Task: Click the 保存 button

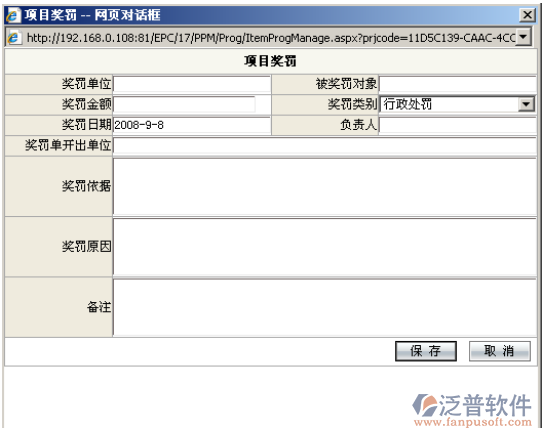Action: pyautogui.click(x=426, y=351)
